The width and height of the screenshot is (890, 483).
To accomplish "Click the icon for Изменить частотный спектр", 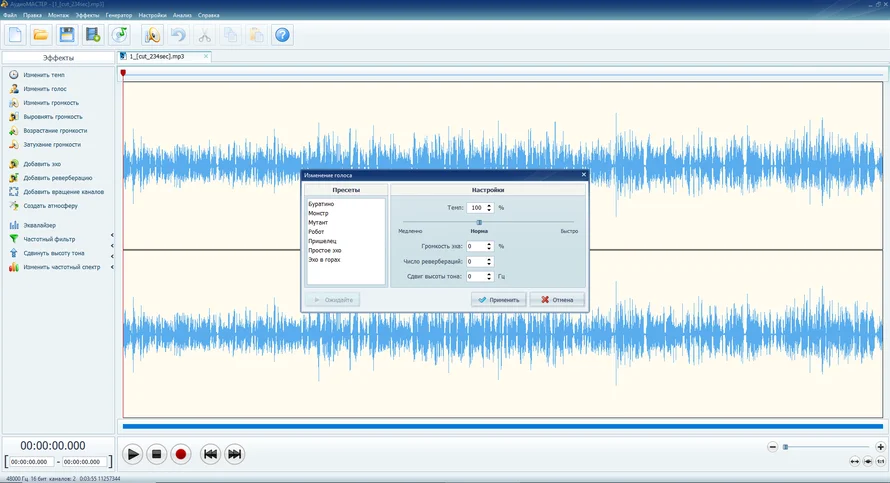I will point(14,267).
